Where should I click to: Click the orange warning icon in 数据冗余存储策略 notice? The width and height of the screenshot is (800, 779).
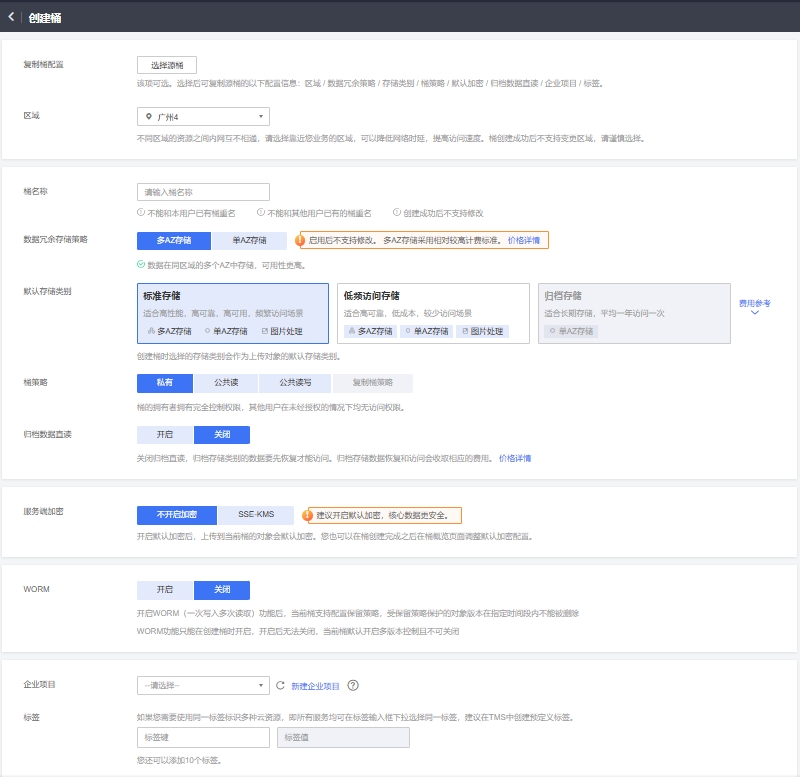299,241
